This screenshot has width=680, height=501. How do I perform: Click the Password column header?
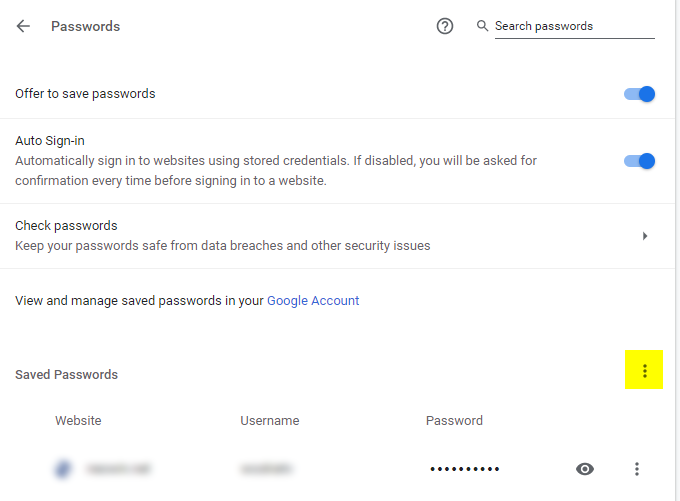(x=454, y=420)
